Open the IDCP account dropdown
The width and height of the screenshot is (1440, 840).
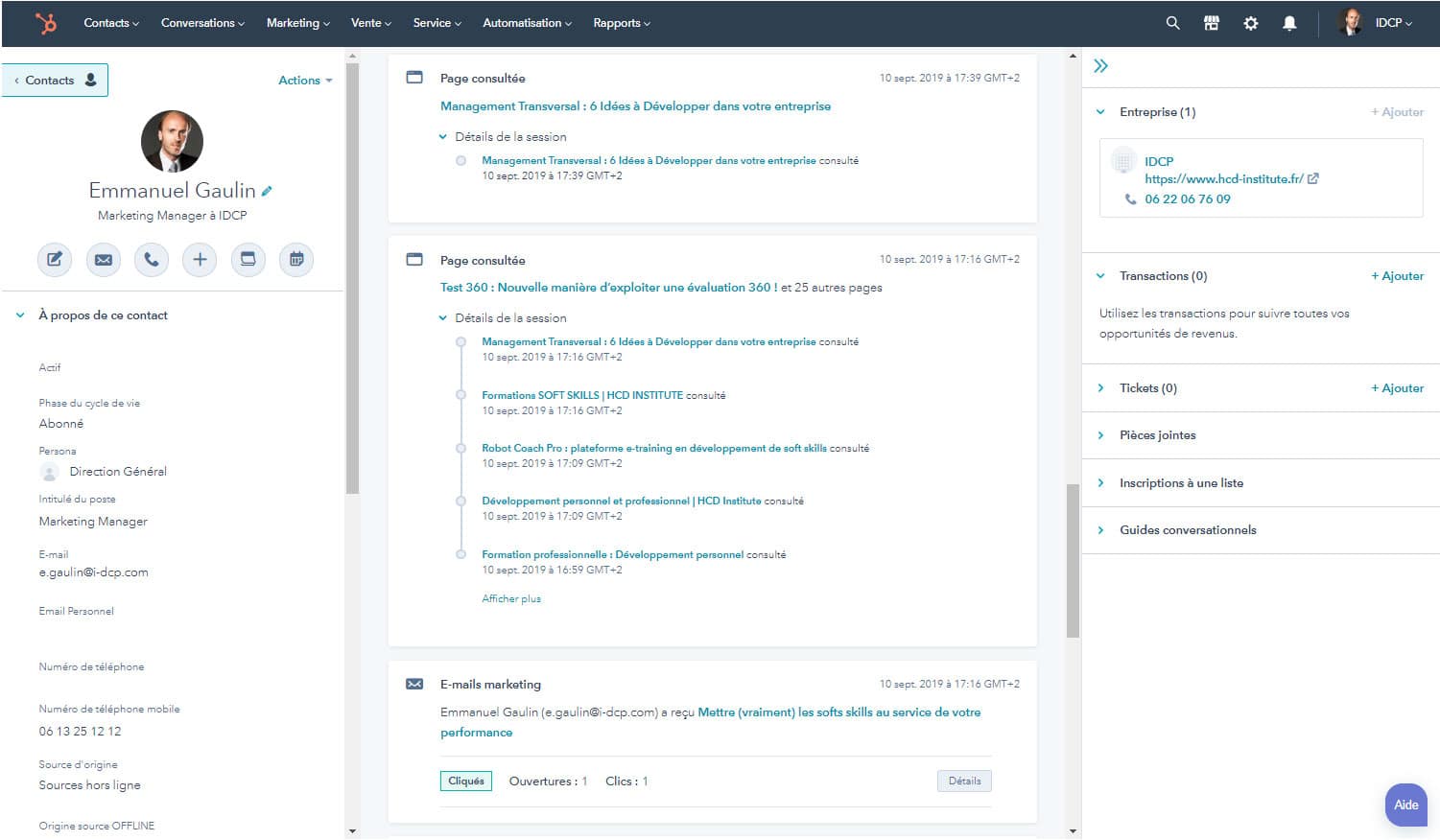(1394, 23)
